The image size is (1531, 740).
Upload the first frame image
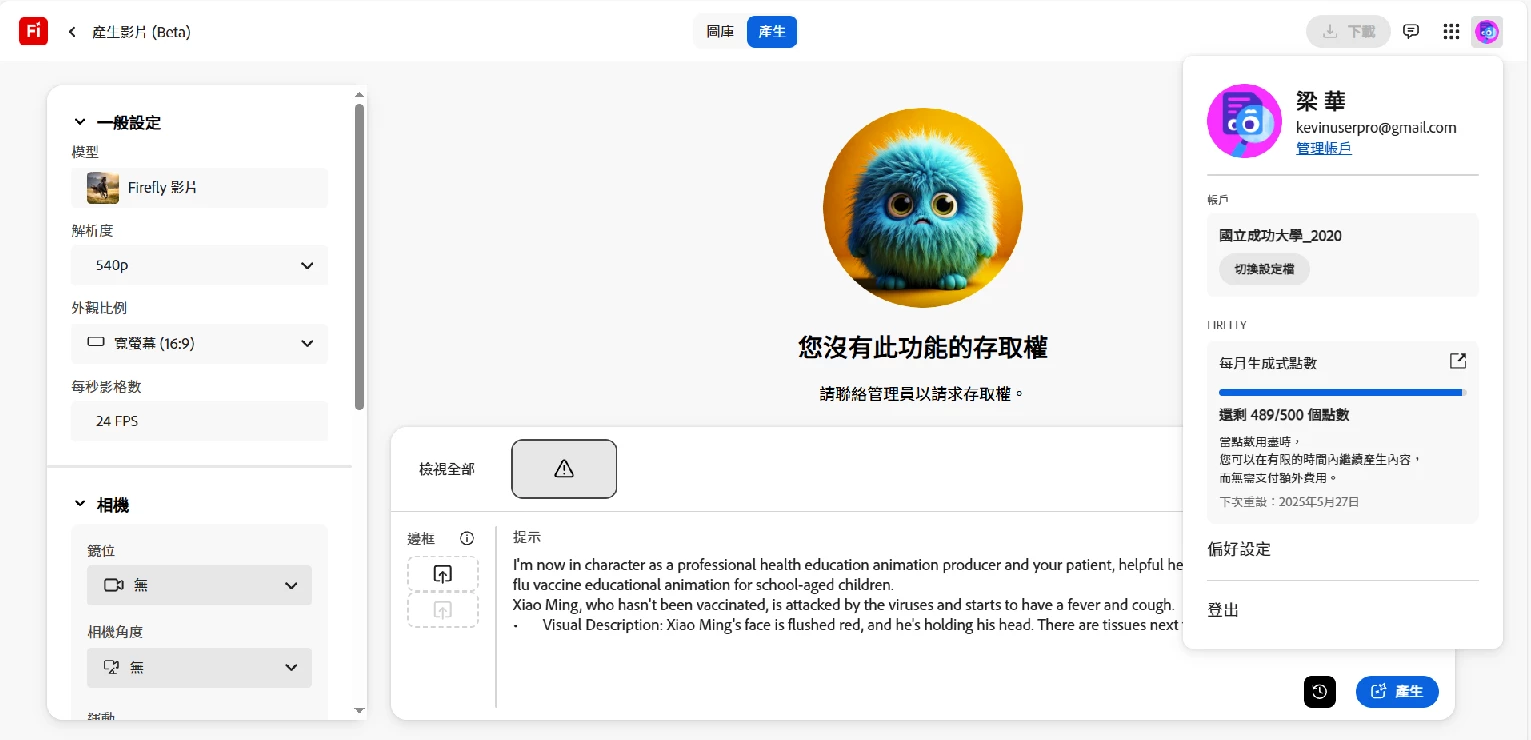[443, 574]
